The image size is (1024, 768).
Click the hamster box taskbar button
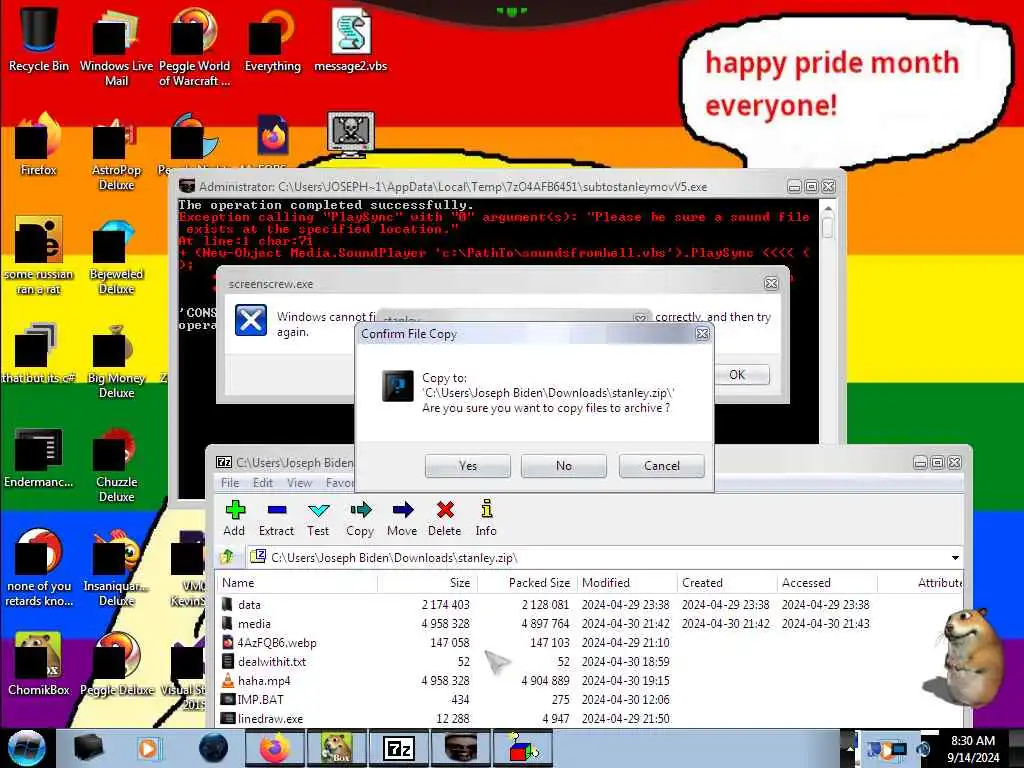(337, 748)
